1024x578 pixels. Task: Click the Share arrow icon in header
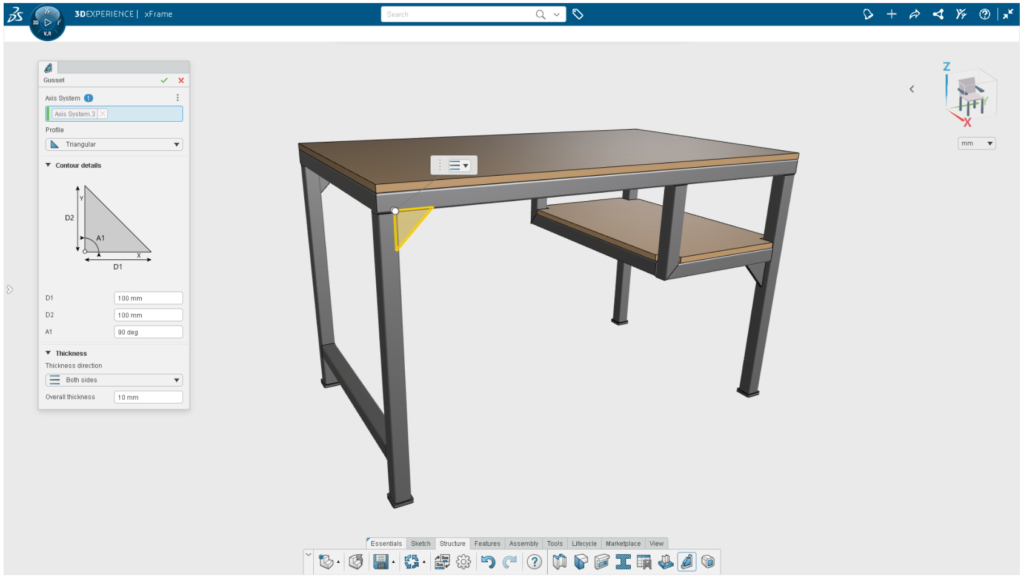pyautogui.click(x=914, y=14)
